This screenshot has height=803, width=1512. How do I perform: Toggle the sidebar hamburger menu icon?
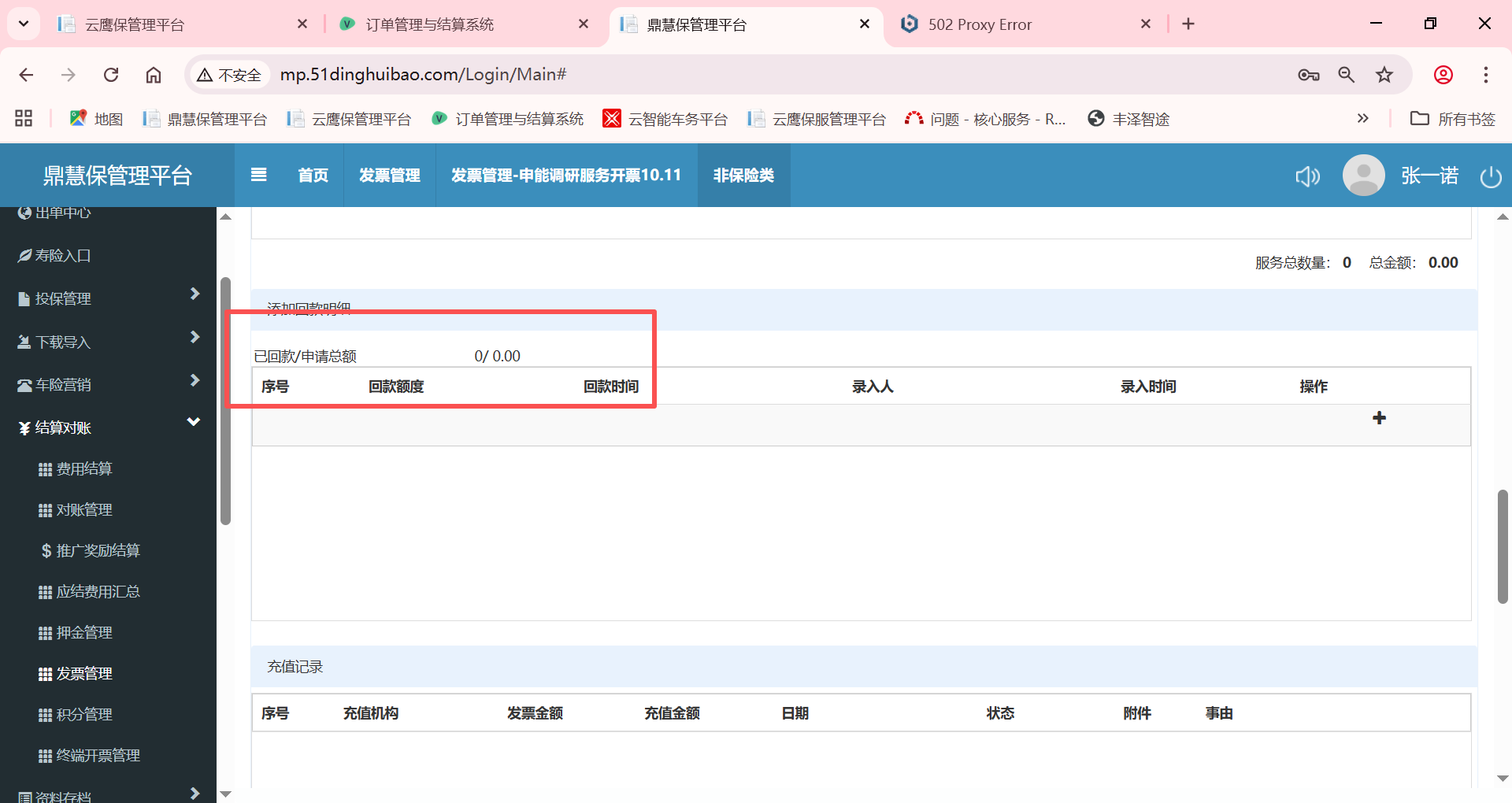tap(258, 175)
